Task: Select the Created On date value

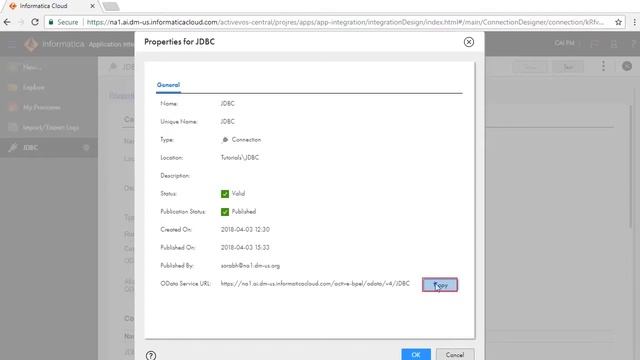Action: coord(245,229)
